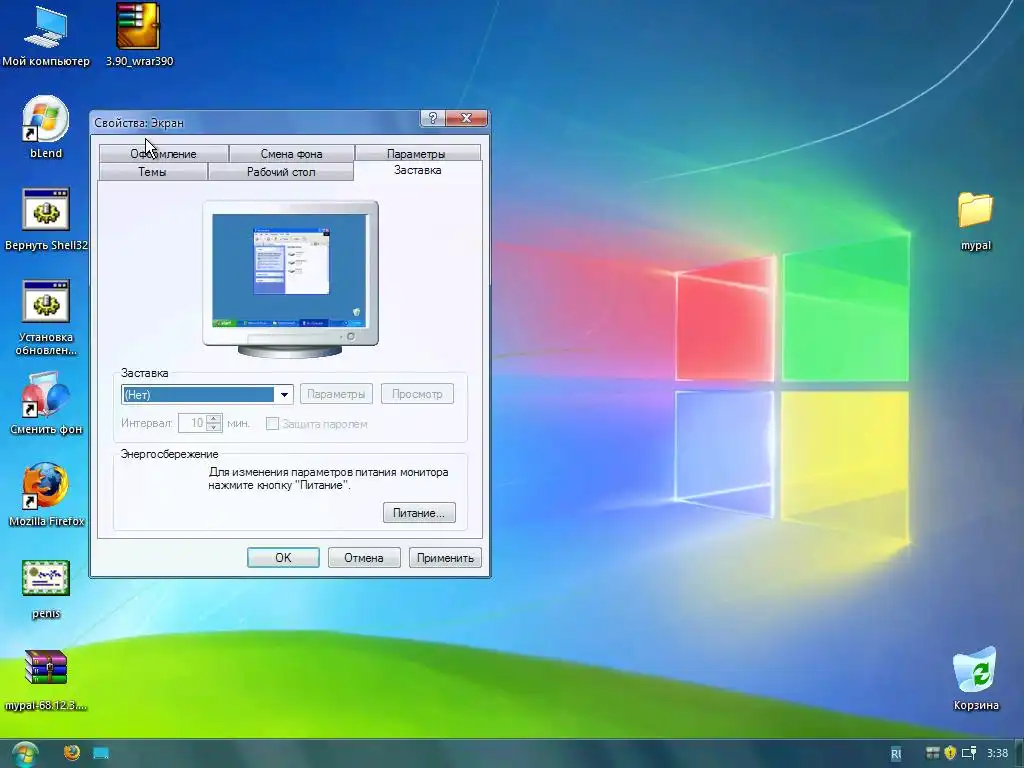The image size is (1024, 768).
Task: Open the Start menu orb
Action: coord(25,754)
